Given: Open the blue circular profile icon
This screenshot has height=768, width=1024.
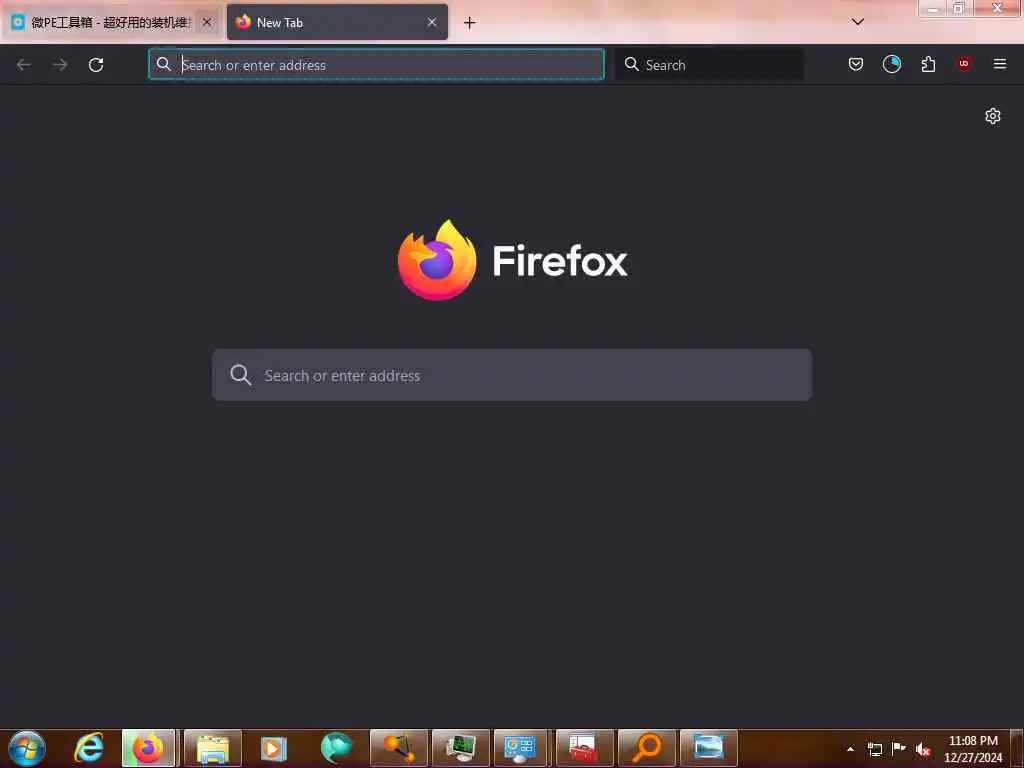Looking at the screenshot, I should pyautogui.click(x=891, y=64).
